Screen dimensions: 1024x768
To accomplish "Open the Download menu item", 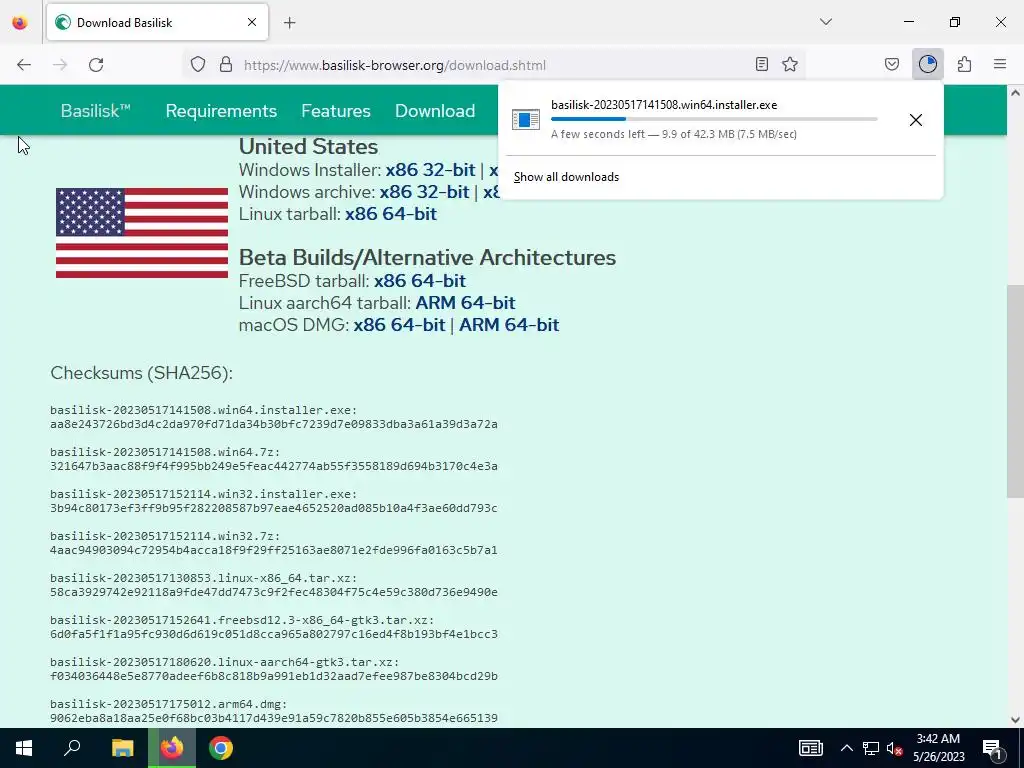I will tap(435, 111).
